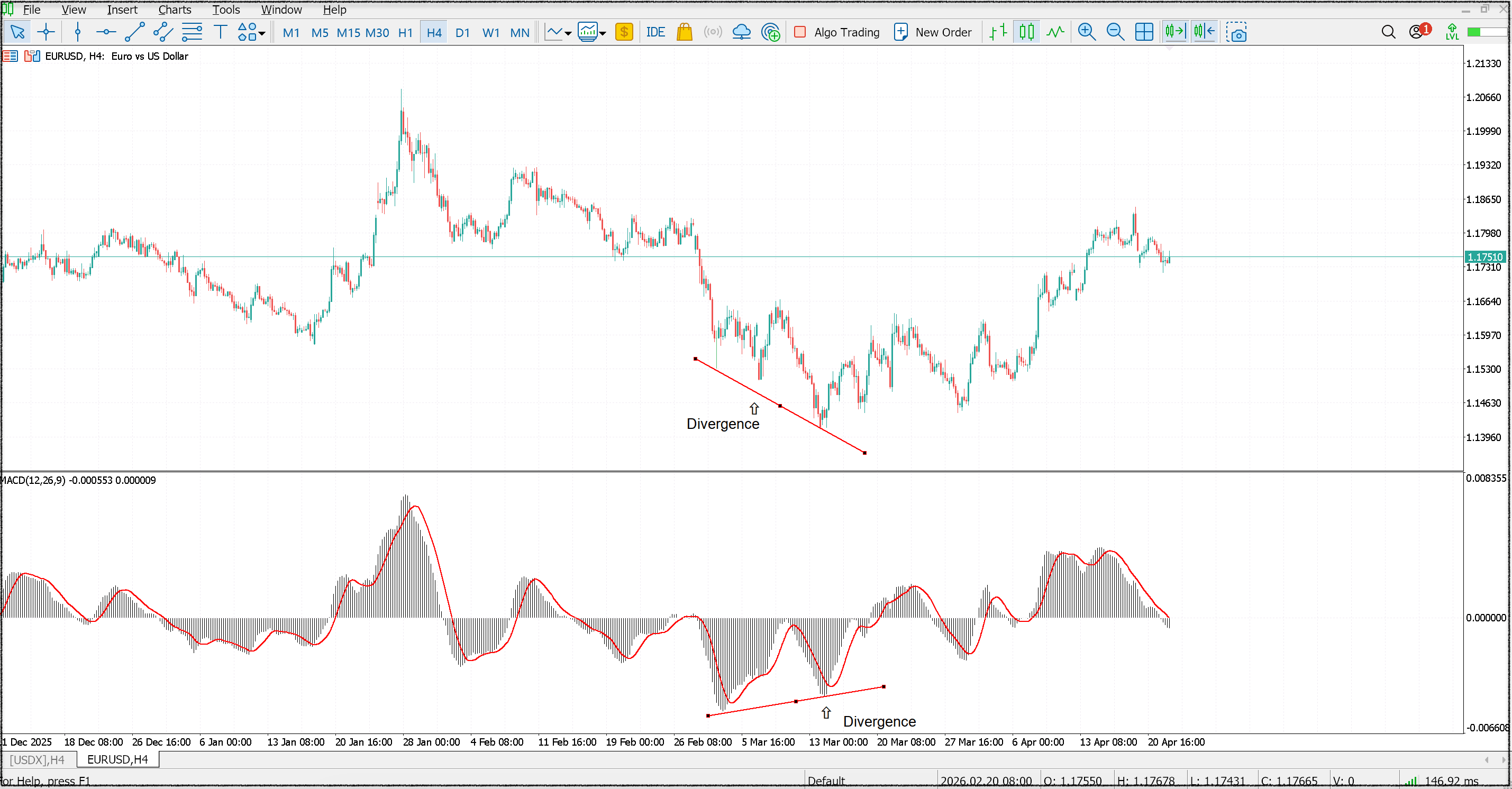Viewport: 1512px width, 789px height.
Task: Click the signals broadcast icon
Action: coord(713,32)
